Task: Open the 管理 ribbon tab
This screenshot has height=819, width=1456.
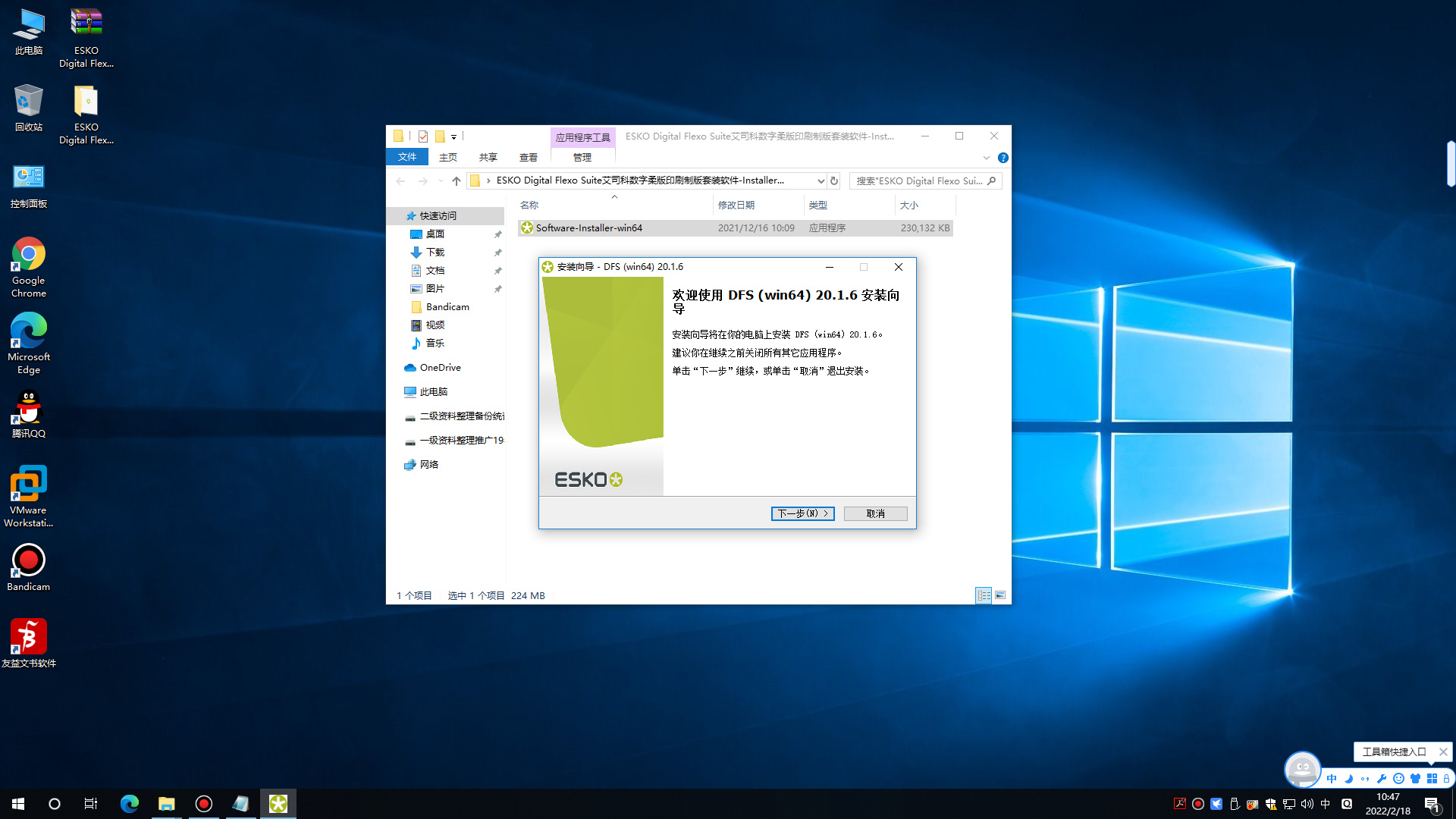Action: click(x=582, y=157)
